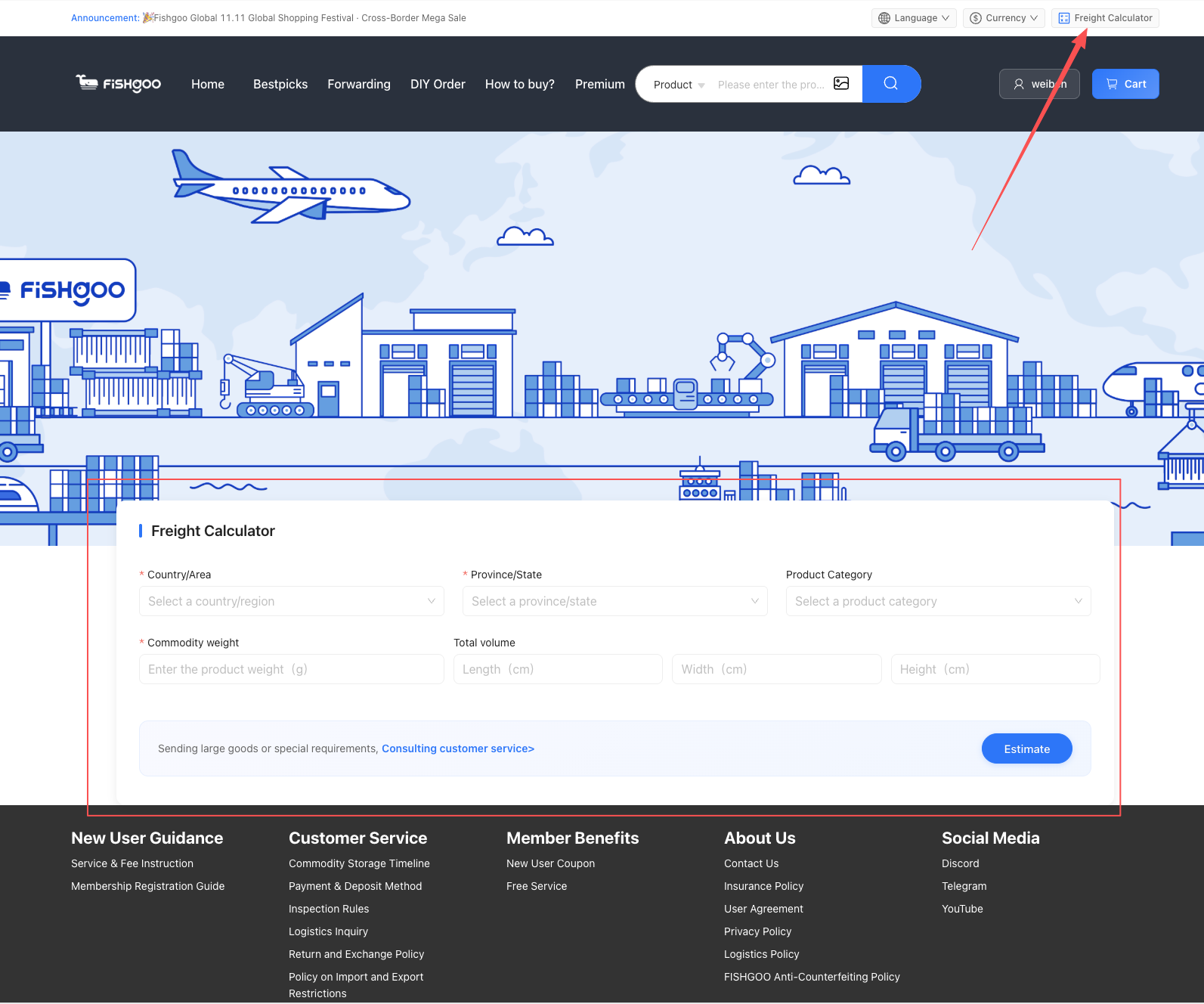
Task: Click the blue search magnifier button
Action: click(x=890, y=84)
